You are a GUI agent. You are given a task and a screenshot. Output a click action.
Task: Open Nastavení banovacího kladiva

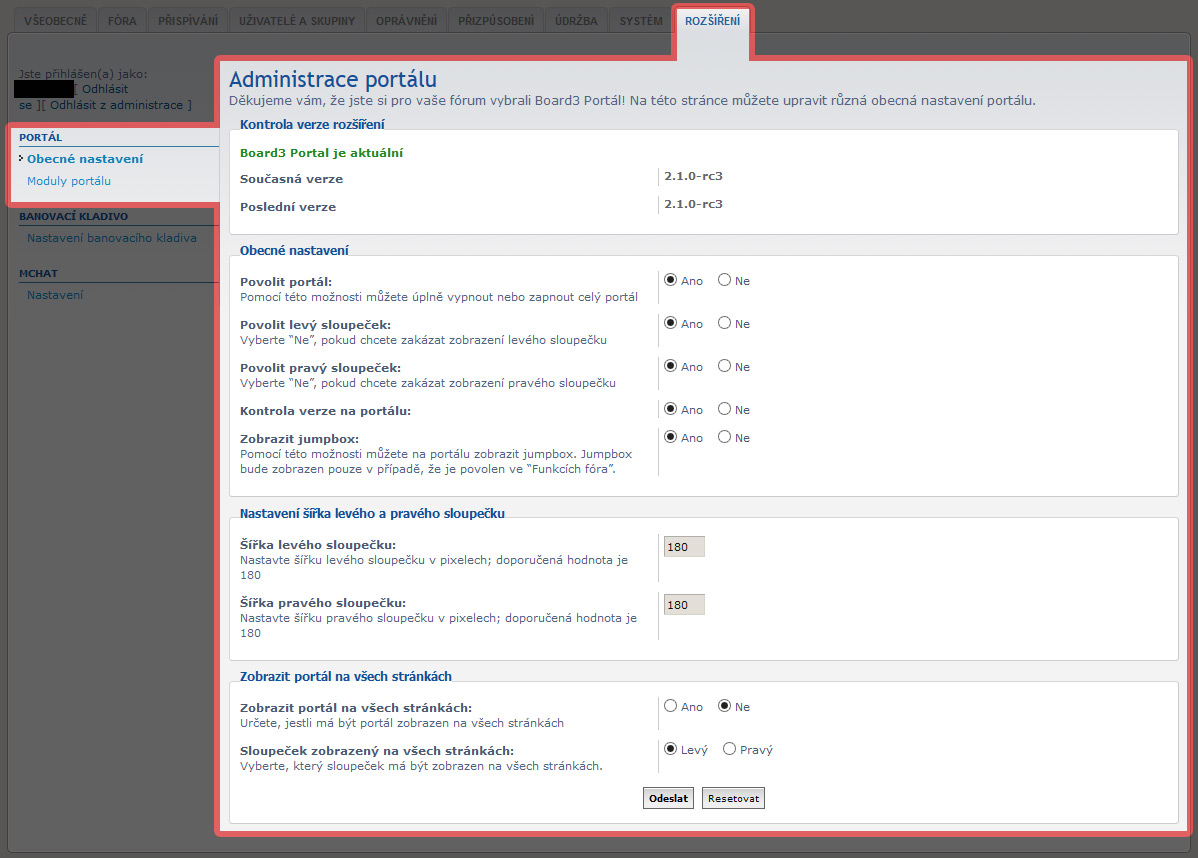pos(112,238)
